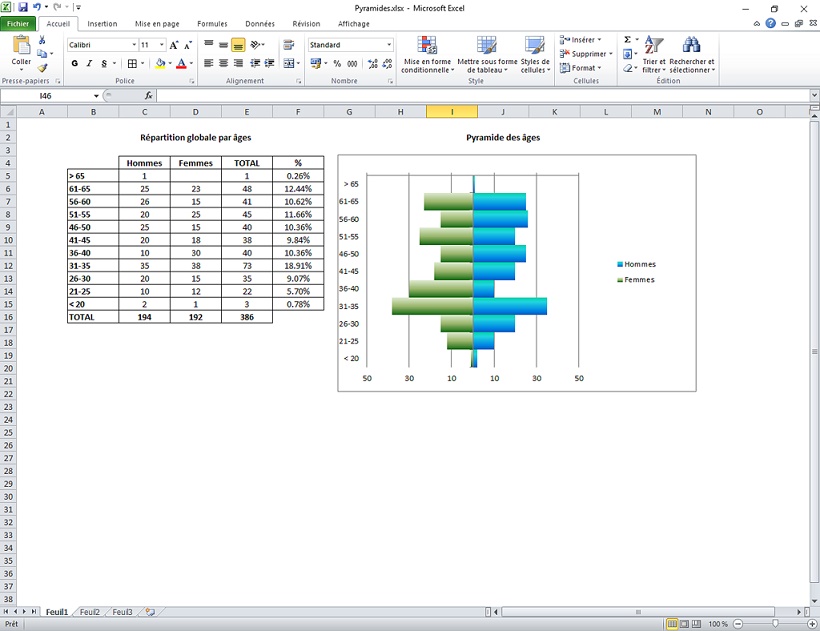Toggle bold formatting with the G button
Viewport: 820px width, 631px height.
pos(74,63)
